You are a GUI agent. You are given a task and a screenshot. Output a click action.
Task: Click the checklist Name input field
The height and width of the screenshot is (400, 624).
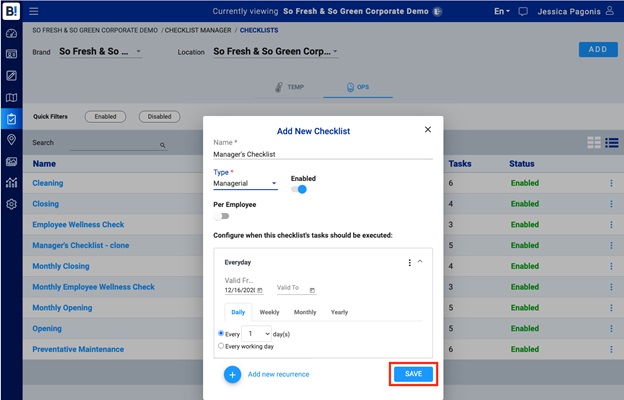323,154
